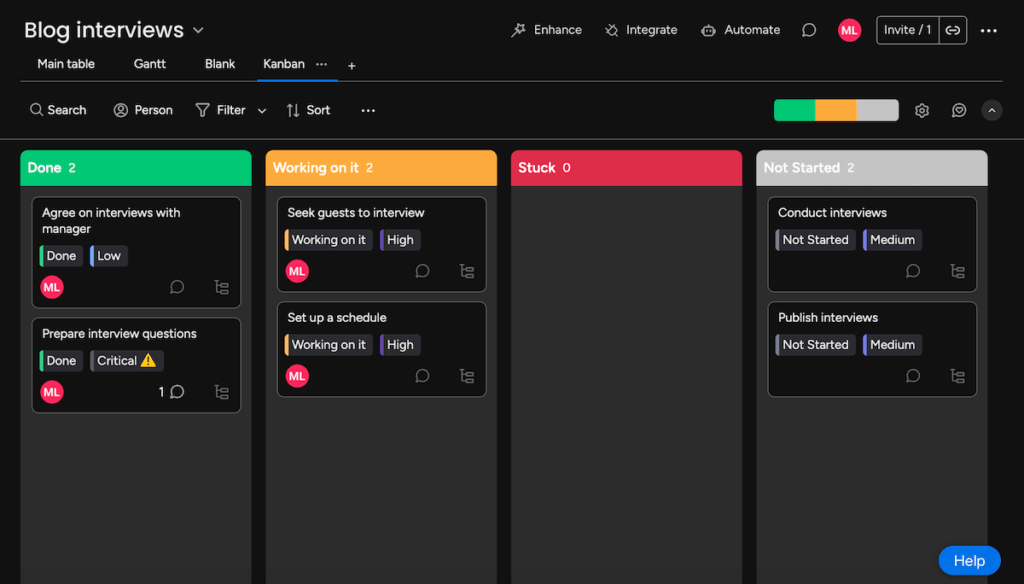Open the Blog interviews board name dropdown
This screenshot has height=584, width=1024.
click(x=196, y=30)
